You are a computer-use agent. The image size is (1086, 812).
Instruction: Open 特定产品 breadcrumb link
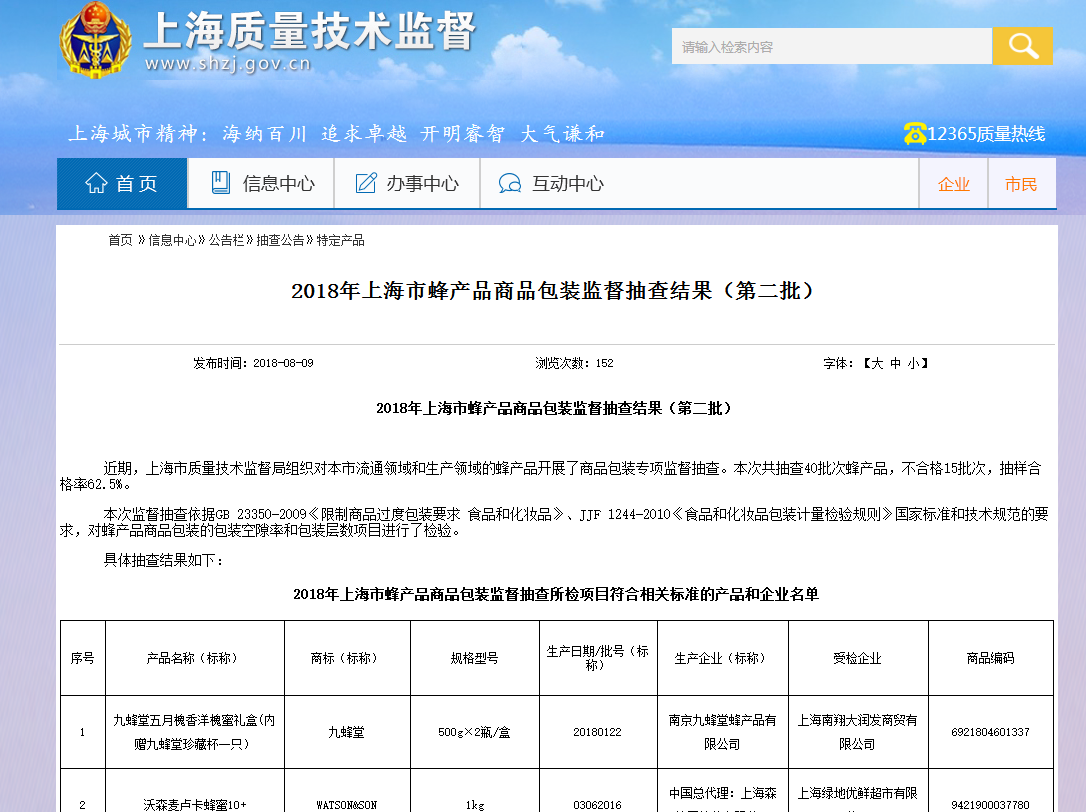click(x=340, y=240)
